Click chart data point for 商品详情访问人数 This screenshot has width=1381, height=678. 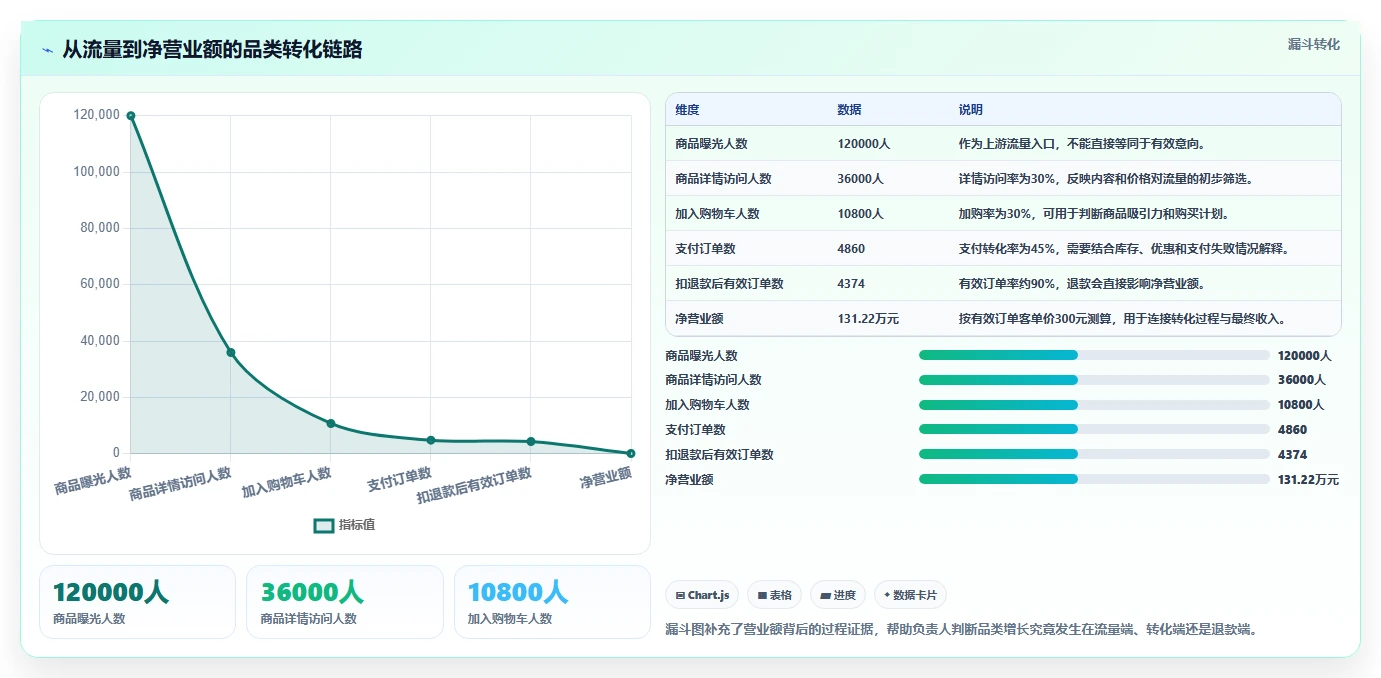point(231,352)
